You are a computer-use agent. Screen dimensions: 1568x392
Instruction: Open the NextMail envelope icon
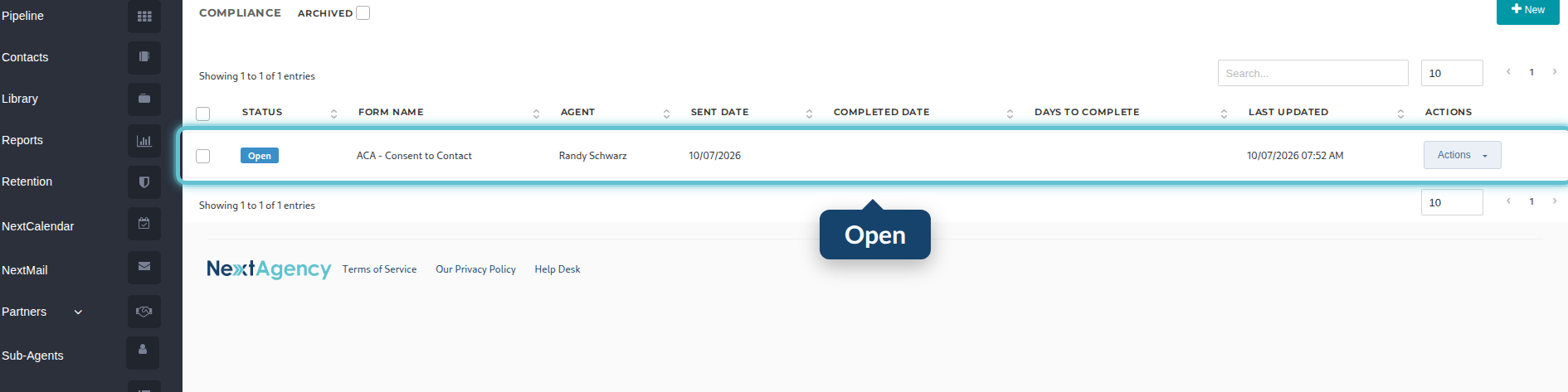144,267
